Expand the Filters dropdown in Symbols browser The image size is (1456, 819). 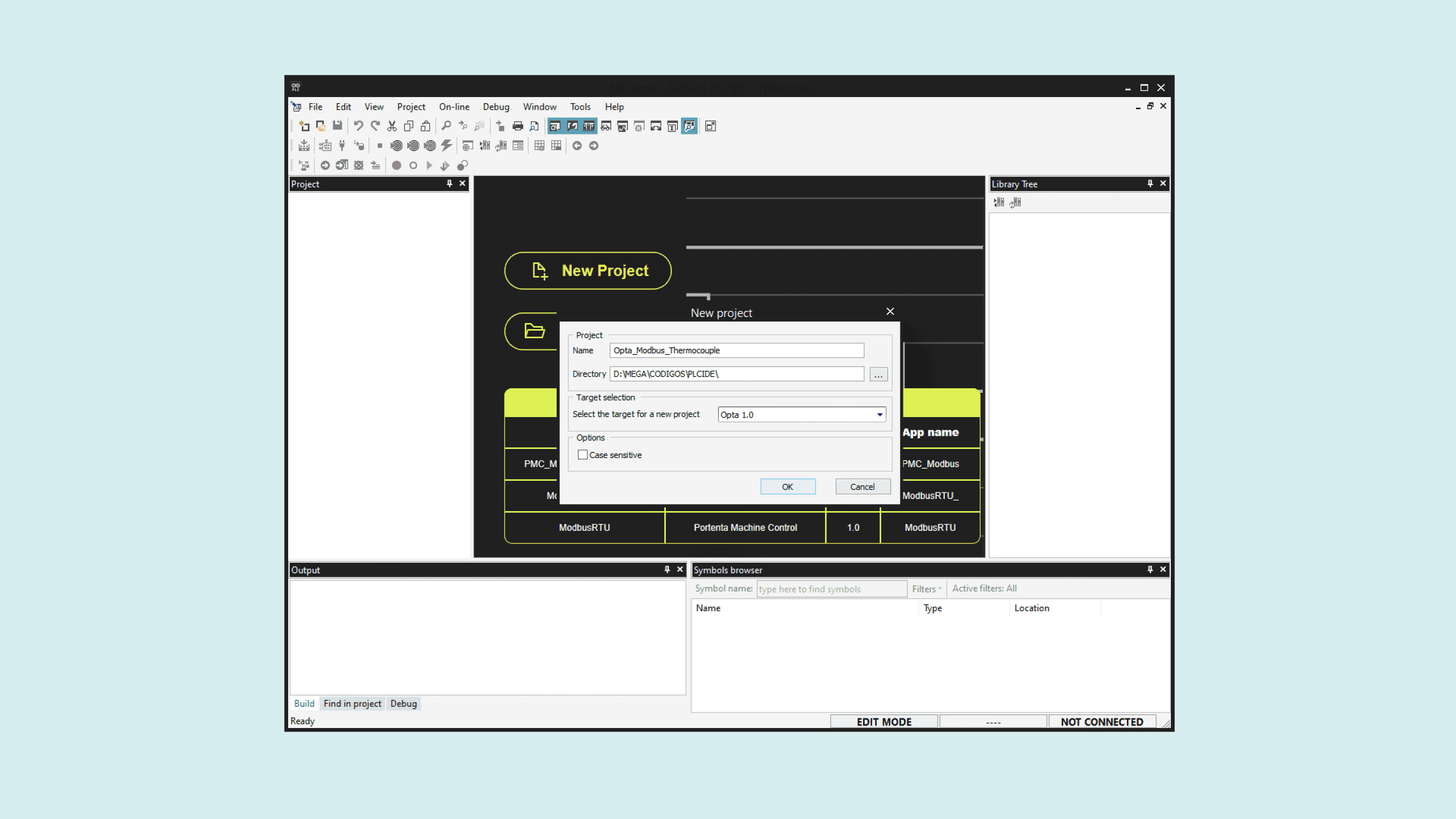pyautogui.click(x=927, y=589)
